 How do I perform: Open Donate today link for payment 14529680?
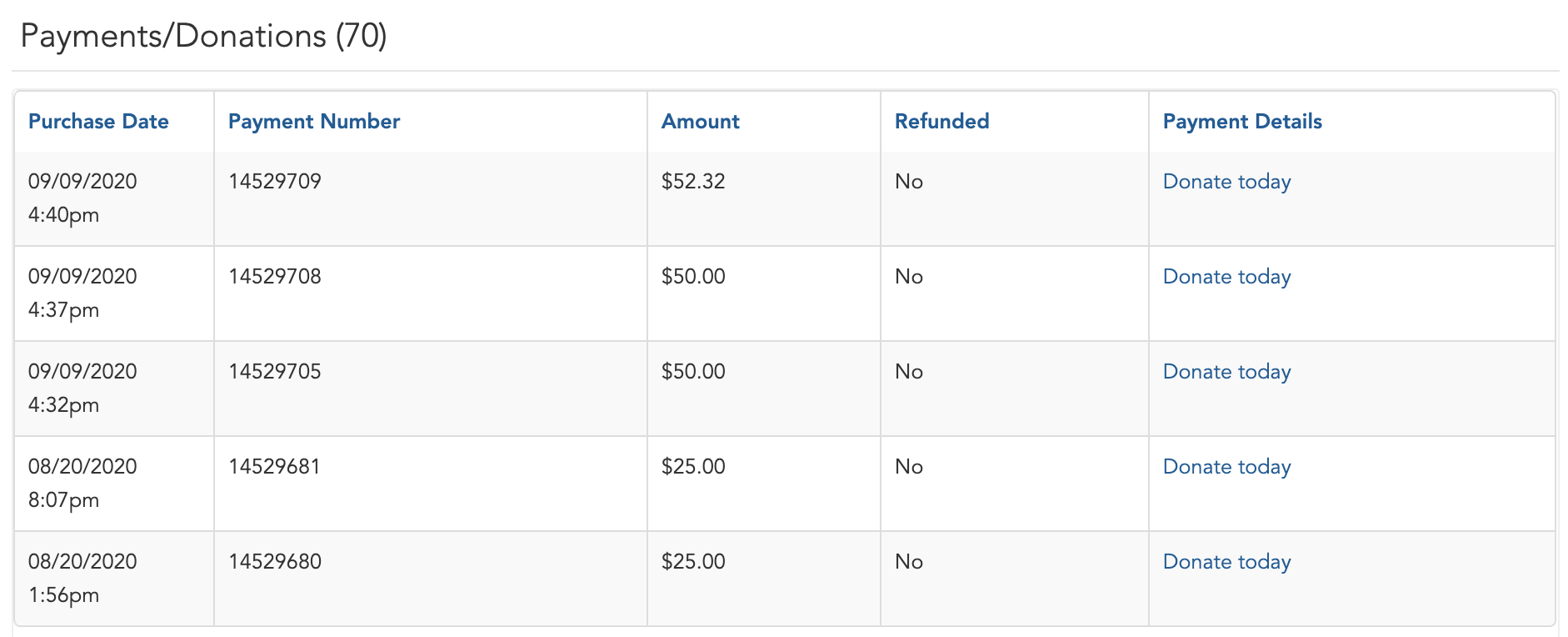click(x=1226, y=562)
